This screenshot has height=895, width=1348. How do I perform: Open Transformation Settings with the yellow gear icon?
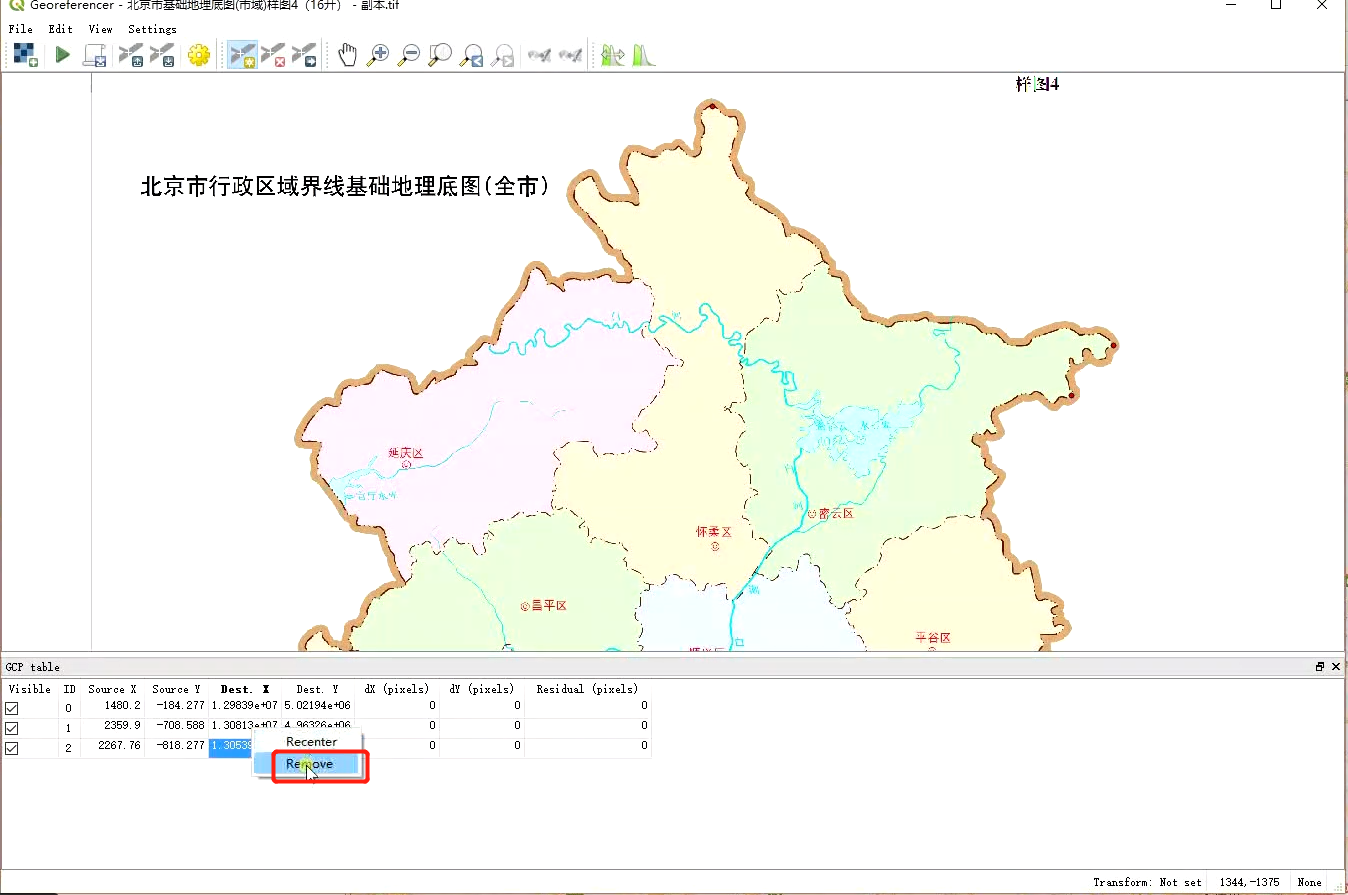199,55
